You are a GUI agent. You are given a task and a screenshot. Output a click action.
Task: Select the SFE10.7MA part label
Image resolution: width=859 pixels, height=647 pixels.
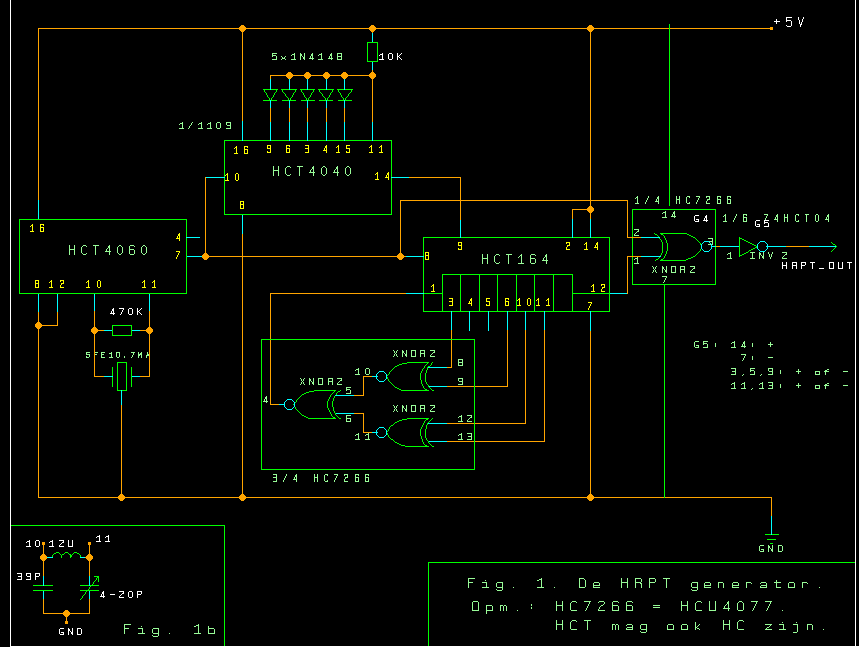point(118,355)
